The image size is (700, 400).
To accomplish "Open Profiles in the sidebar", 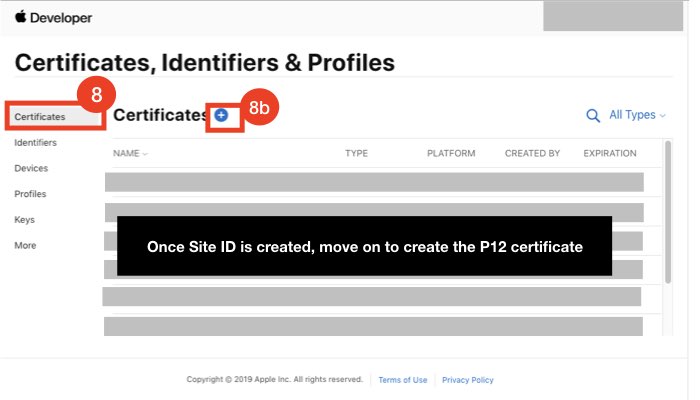I will [x=30, y=194].
